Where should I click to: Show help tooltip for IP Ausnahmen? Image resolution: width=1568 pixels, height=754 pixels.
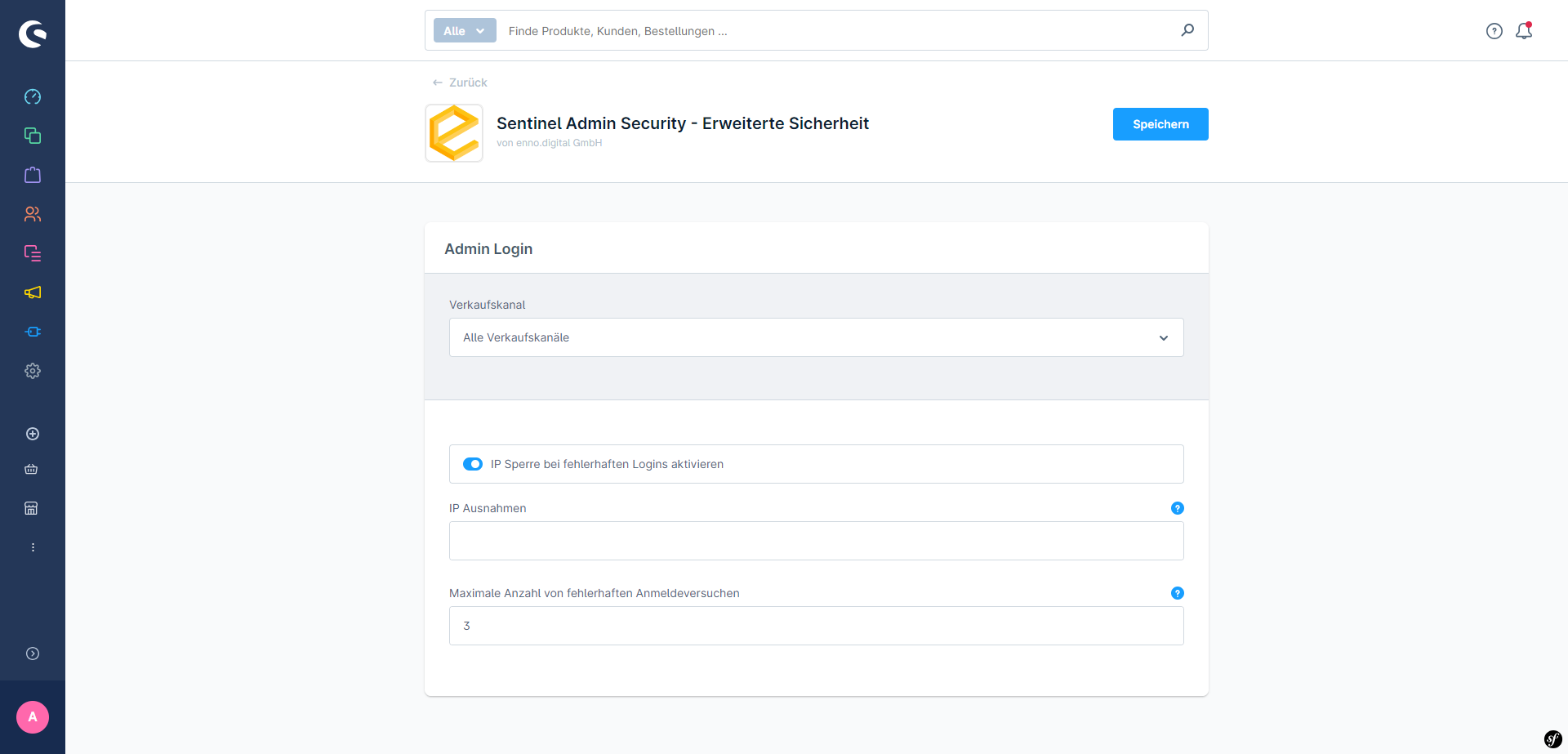pyautogui.click(x=1177, y=508)
